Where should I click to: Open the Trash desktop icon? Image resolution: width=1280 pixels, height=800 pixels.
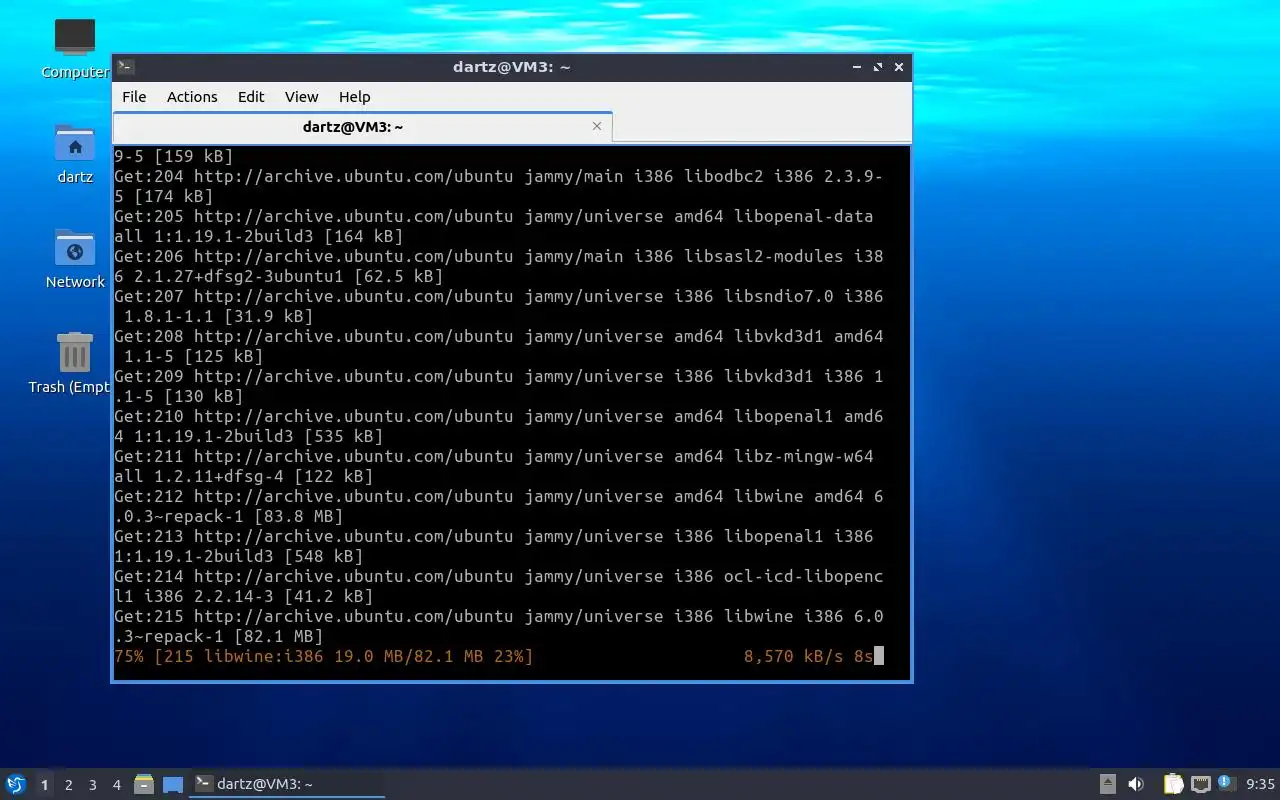75,364
